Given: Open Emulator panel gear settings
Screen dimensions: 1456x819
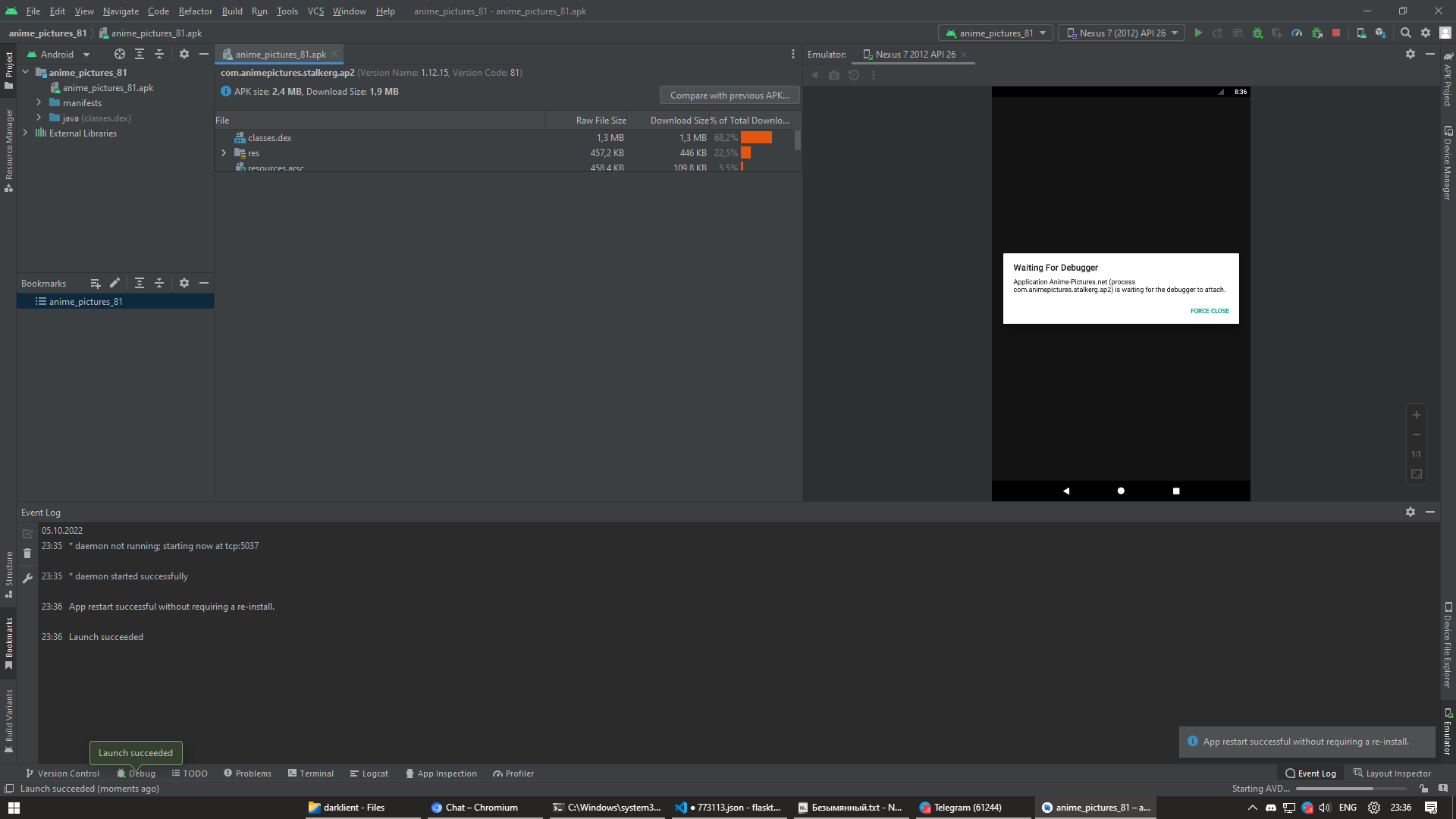Looking at the screenshot, I should tap(1410, 55).
